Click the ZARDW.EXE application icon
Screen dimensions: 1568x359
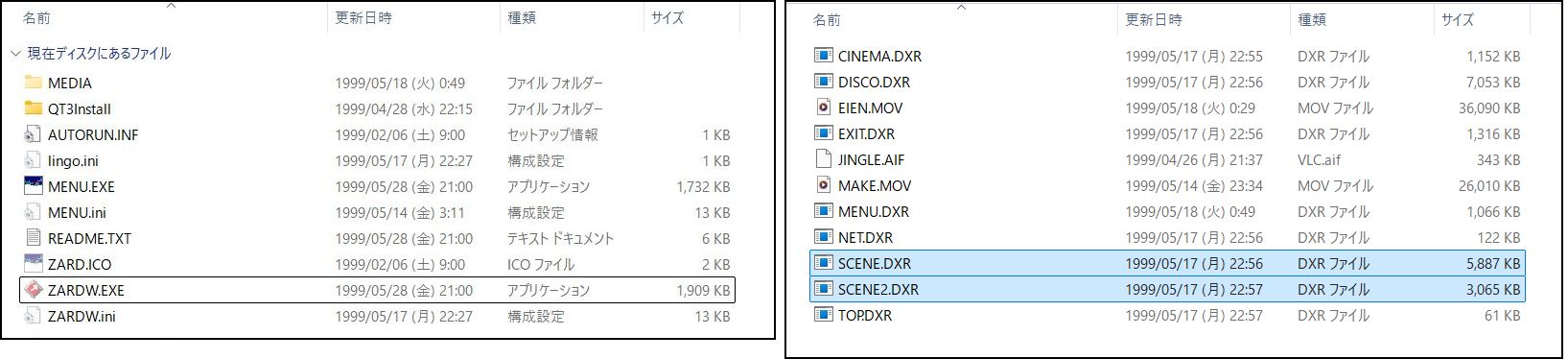(x=33, y=290)
